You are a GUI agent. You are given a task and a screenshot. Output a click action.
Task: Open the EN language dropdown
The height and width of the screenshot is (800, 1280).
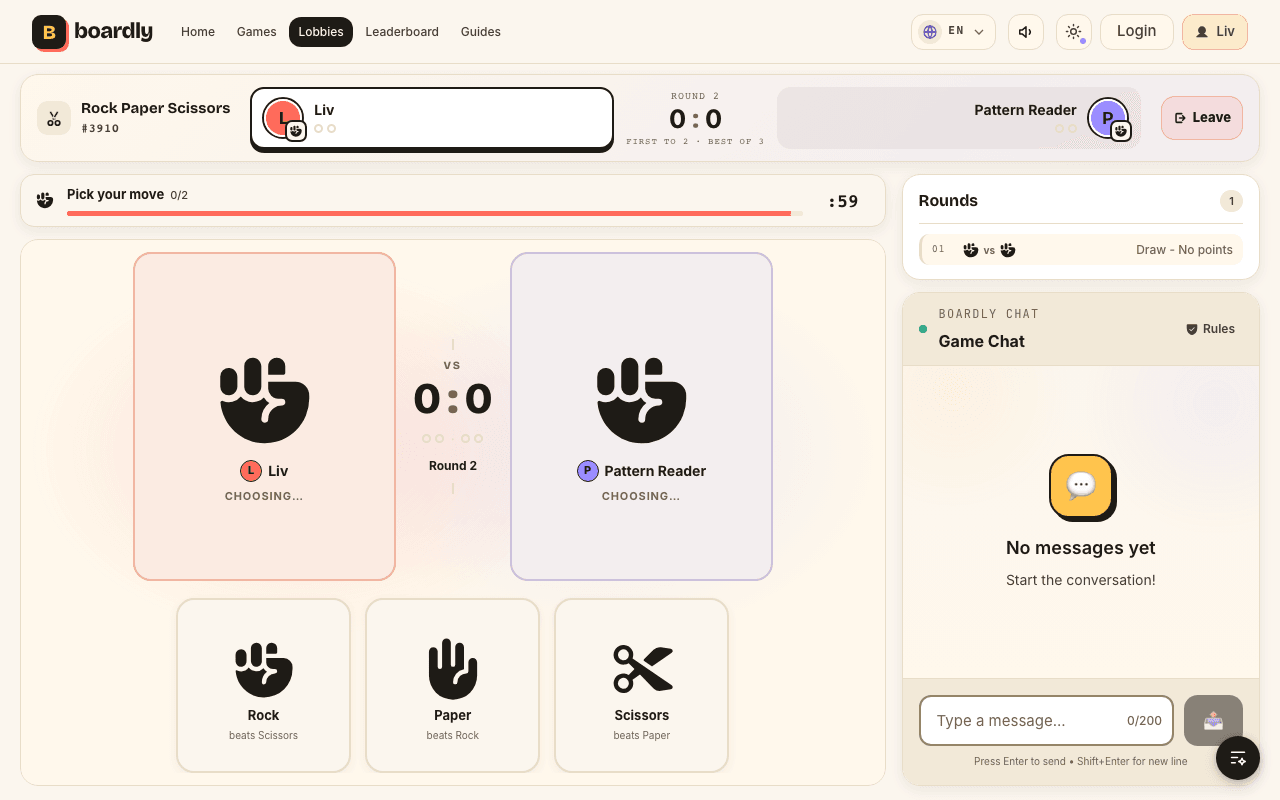[953, 32]
